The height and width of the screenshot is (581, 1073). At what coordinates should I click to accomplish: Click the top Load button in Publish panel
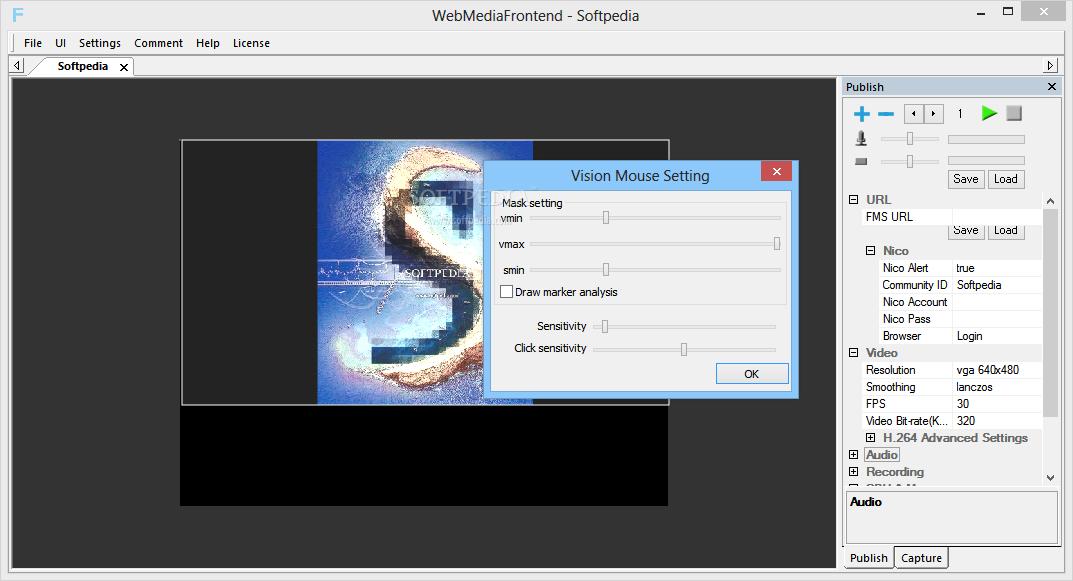[x=1005, y=179]
